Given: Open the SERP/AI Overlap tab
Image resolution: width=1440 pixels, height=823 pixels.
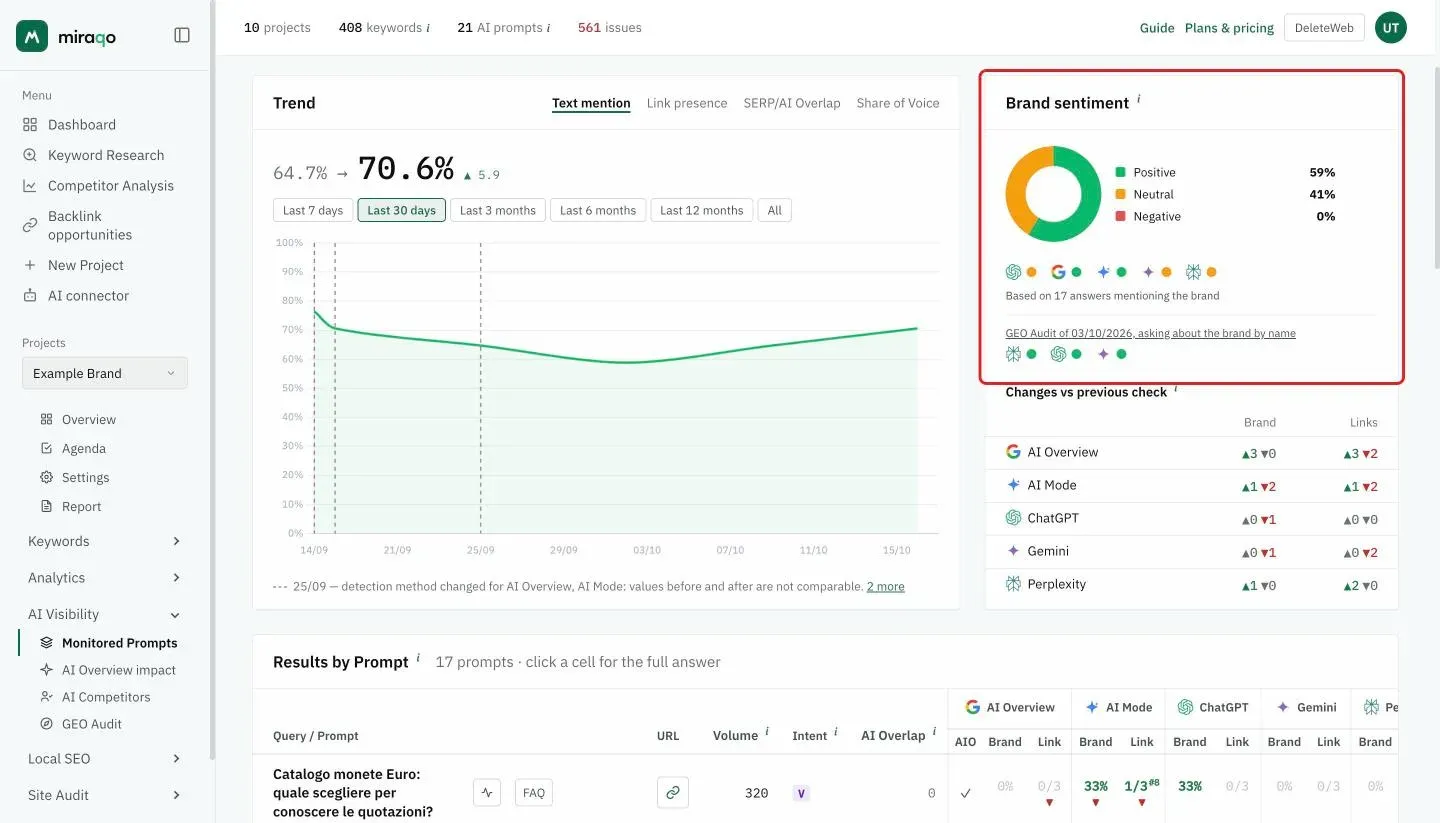Looking at the screenshot, I should point(792,103).
